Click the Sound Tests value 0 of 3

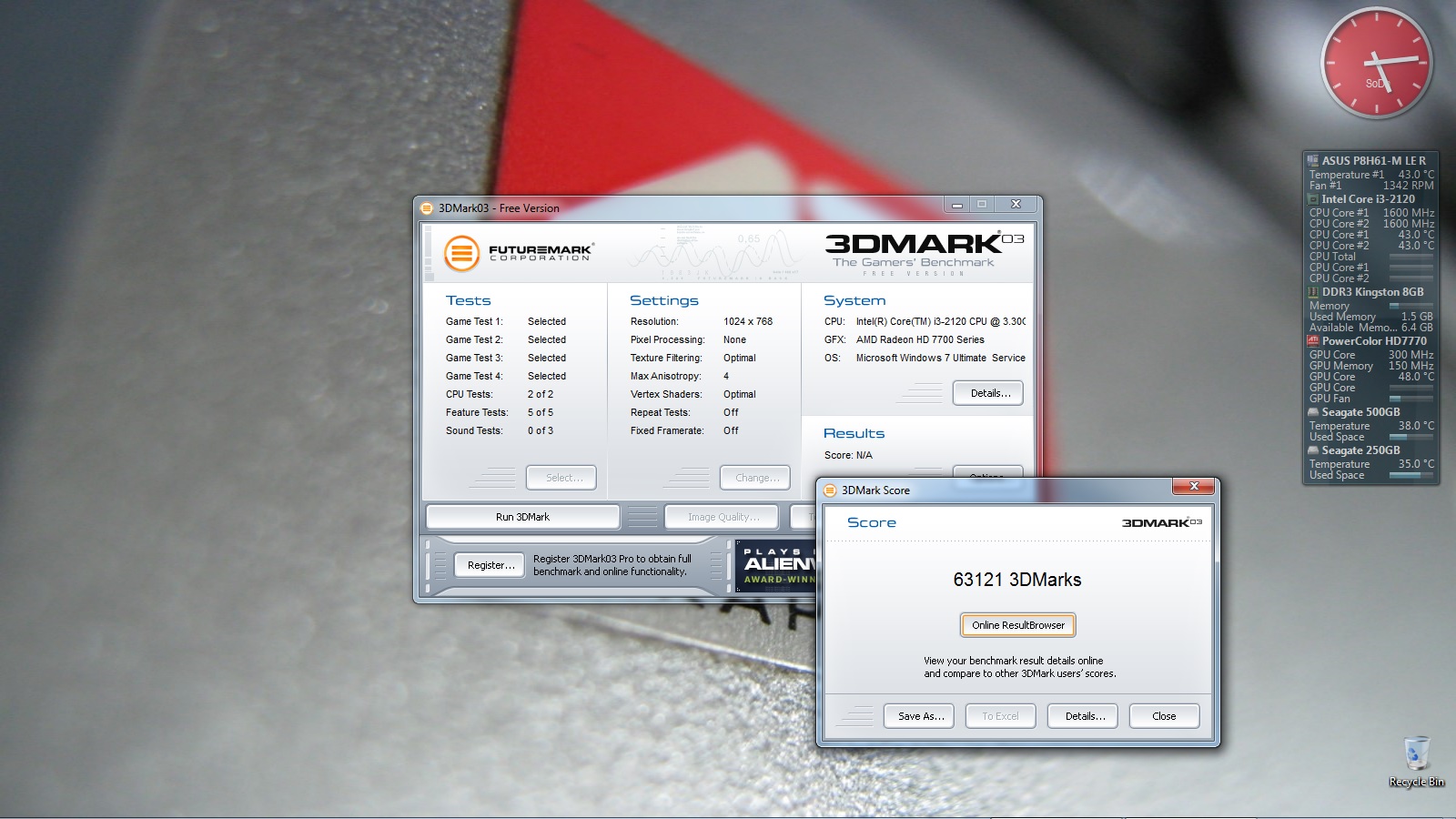(x=541, y=430)
